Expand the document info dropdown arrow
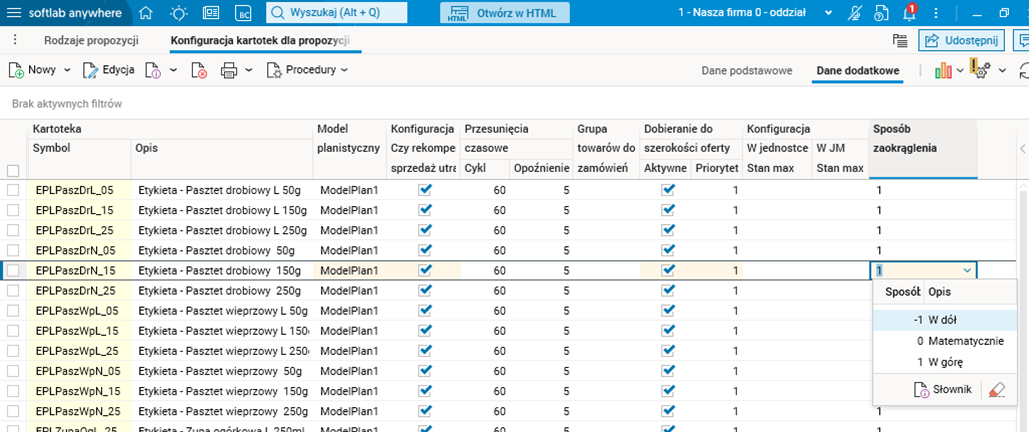The image size is (1029, 432). coord(173,70)
